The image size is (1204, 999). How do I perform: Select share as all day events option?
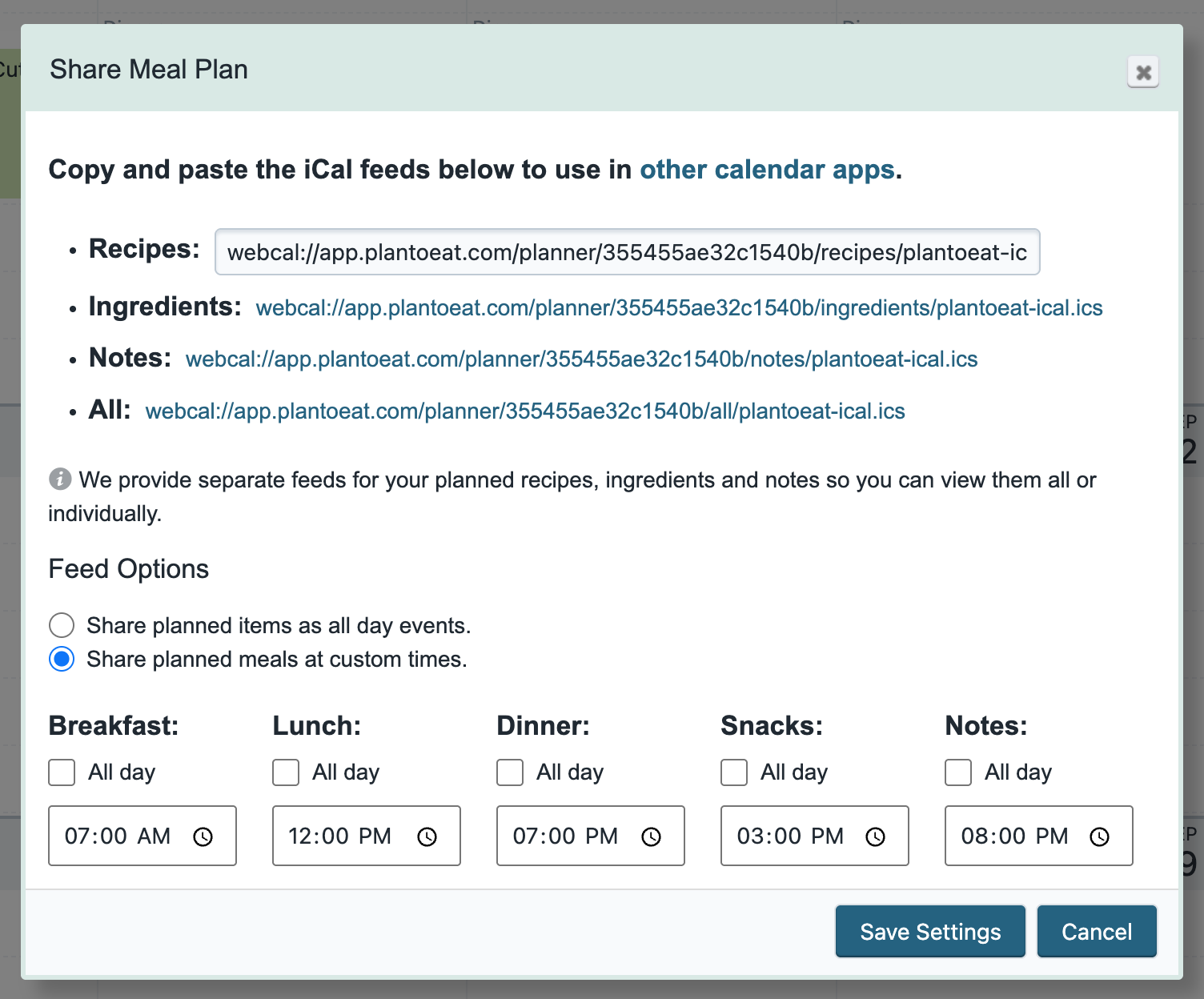62,625
